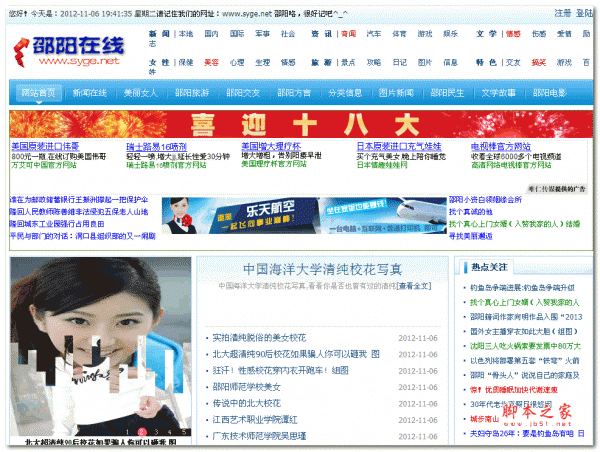Click the 乐天航空 banner advertisement
The image size is (600, 452).
click(x=304, y=215)
